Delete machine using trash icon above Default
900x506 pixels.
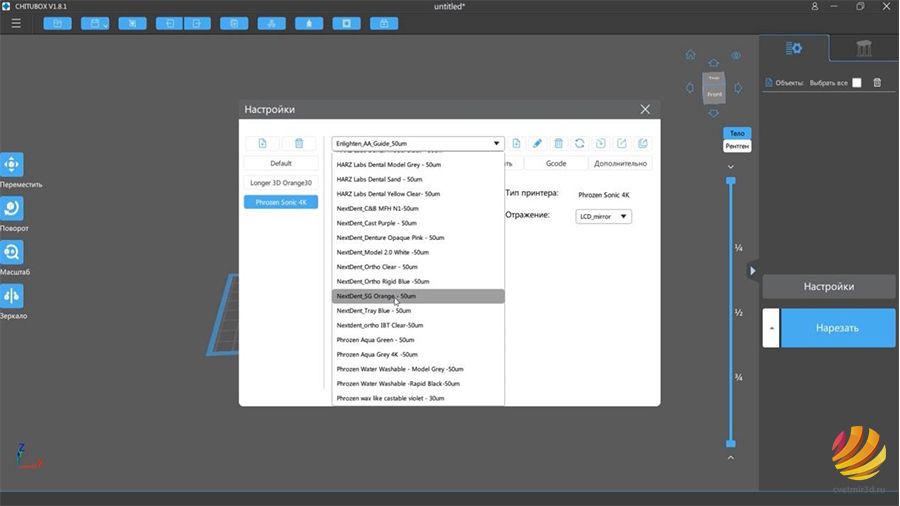pyautogui.click(x=299, y=143)
